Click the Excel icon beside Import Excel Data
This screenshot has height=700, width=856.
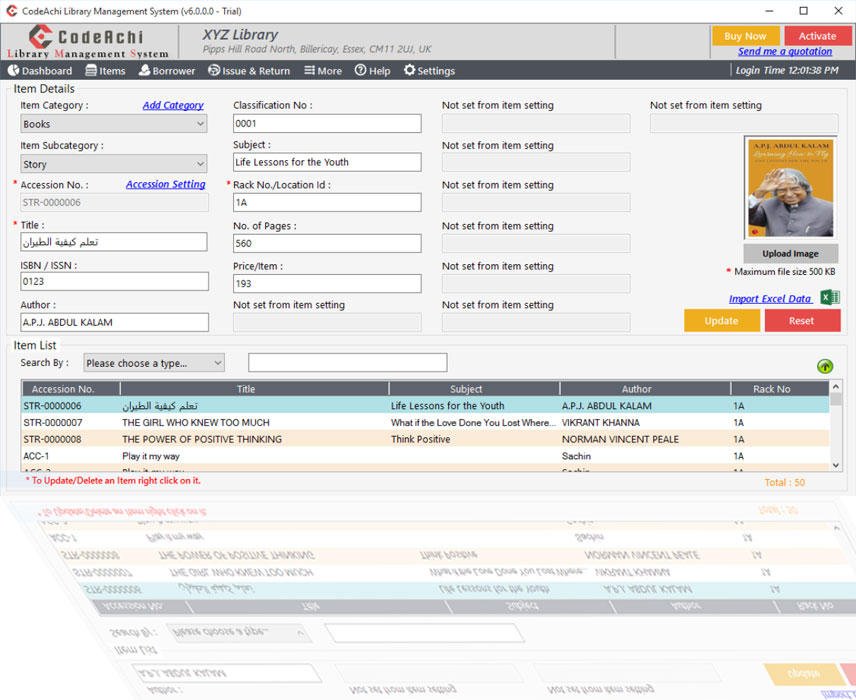point(829,297)
